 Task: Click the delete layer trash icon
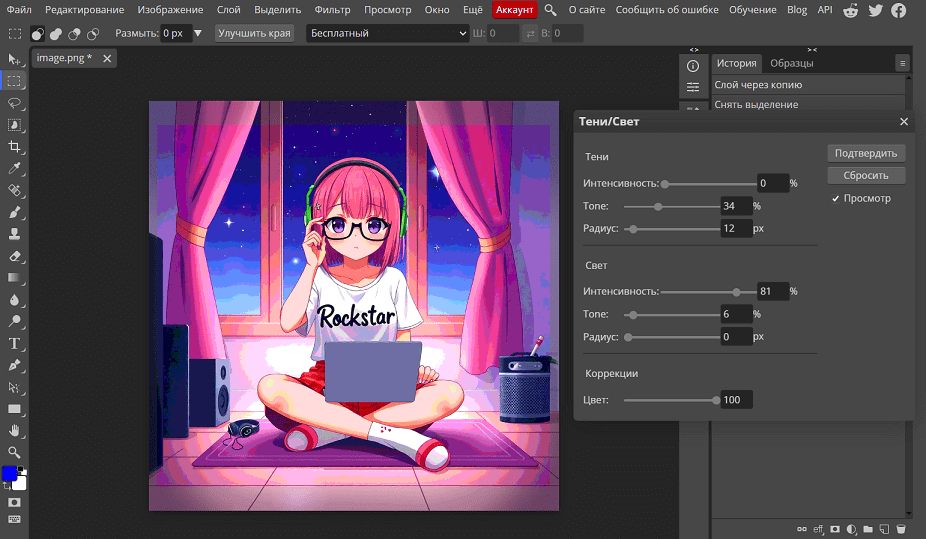(901, 528)
